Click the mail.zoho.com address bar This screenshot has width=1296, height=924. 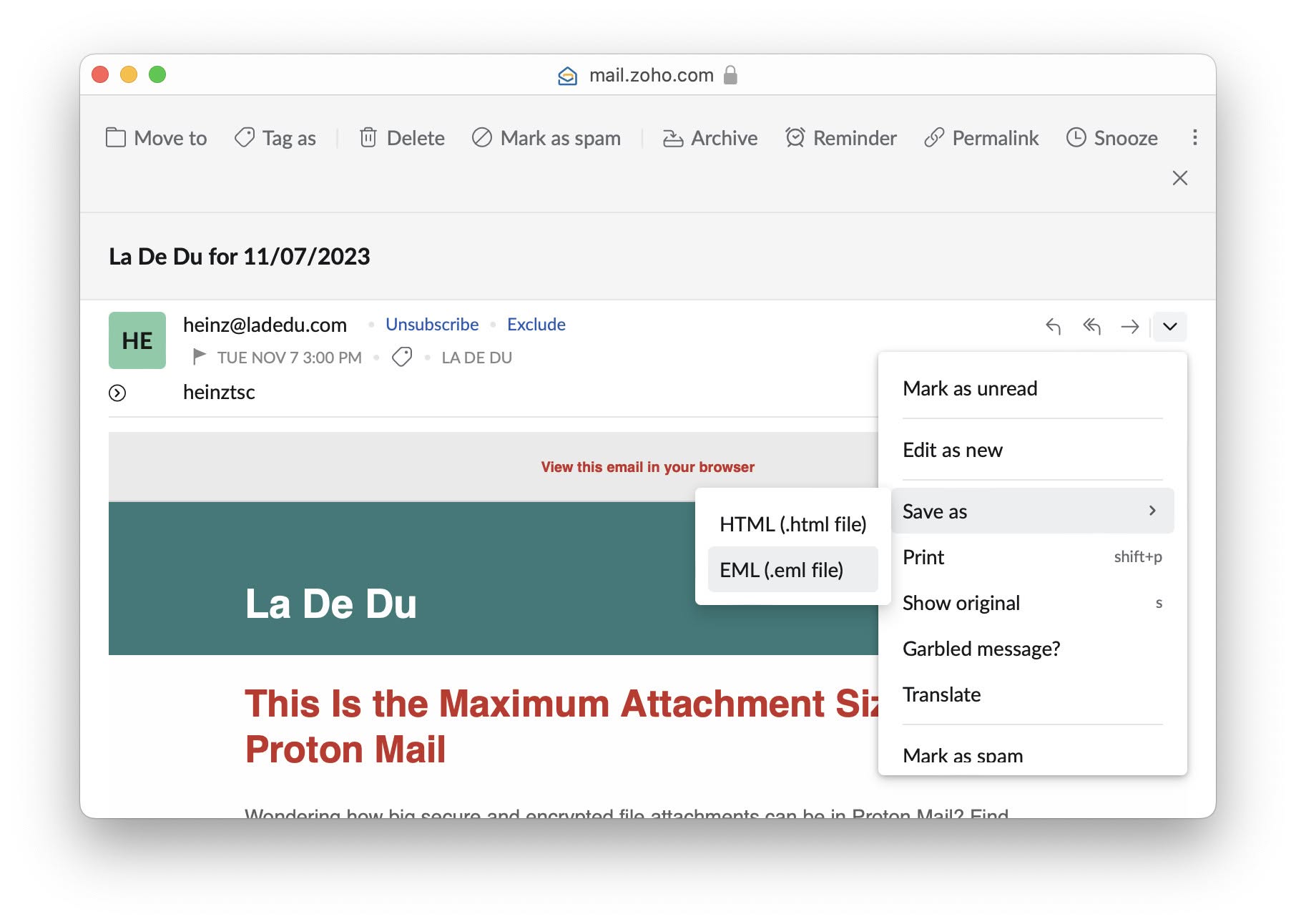651,75
